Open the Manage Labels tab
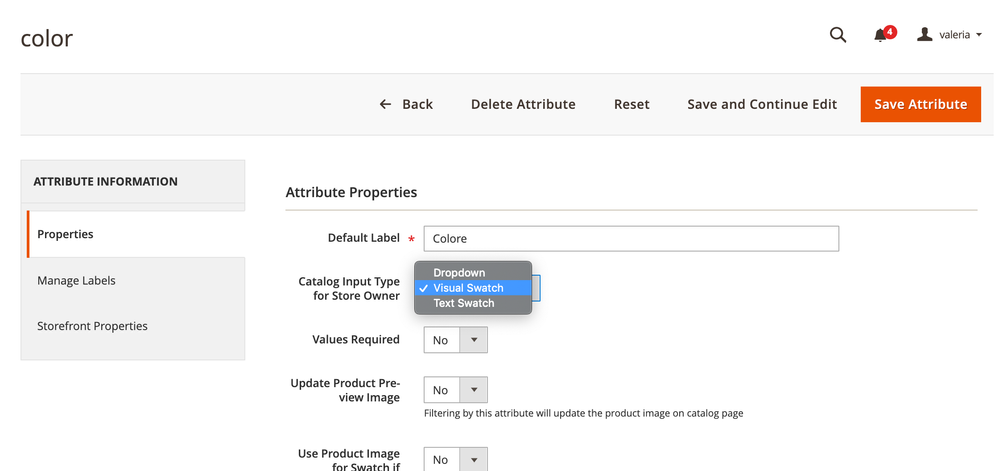 point(76,281)
